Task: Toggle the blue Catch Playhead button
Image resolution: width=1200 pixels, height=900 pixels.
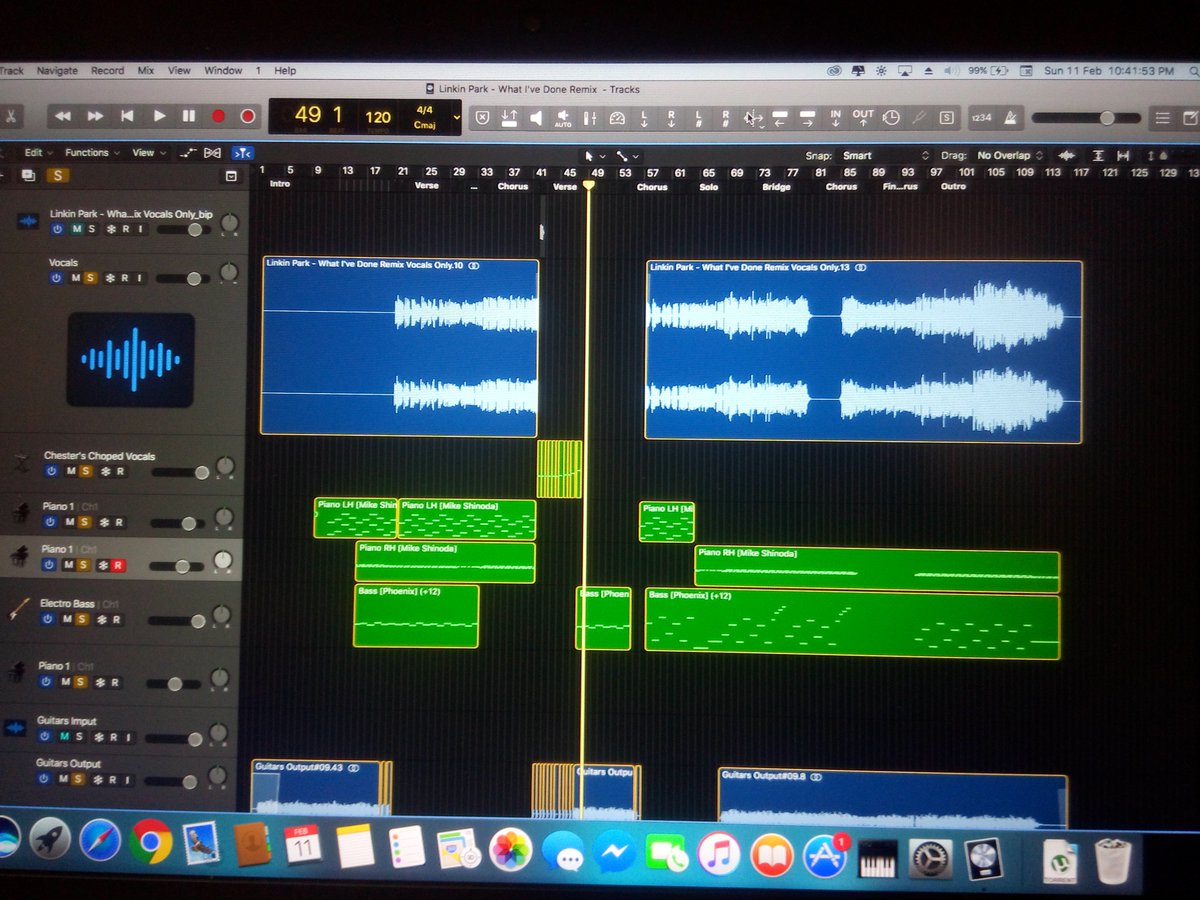Action: tap(242, 153)
